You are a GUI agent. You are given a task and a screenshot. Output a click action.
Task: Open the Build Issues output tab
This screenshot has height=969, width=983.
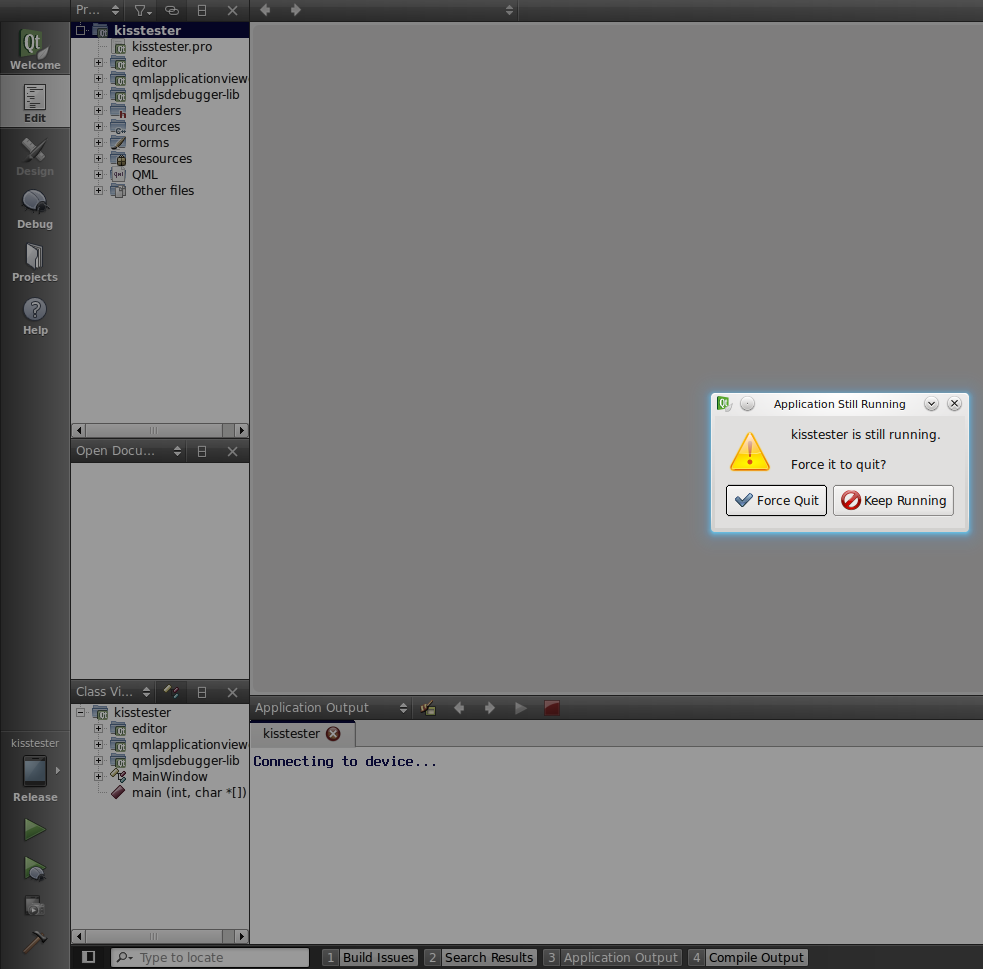click(369, 957)
